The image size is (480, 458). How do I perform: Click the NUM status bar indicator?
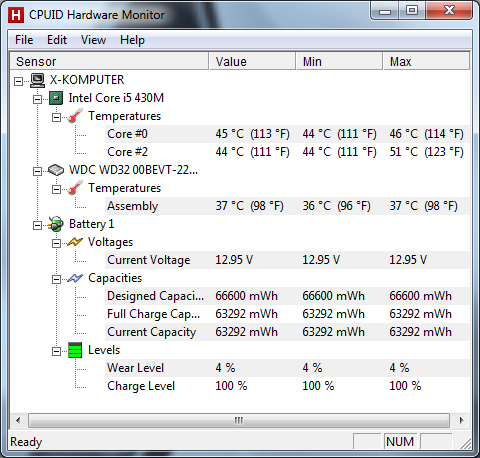[x=400, y=442]
